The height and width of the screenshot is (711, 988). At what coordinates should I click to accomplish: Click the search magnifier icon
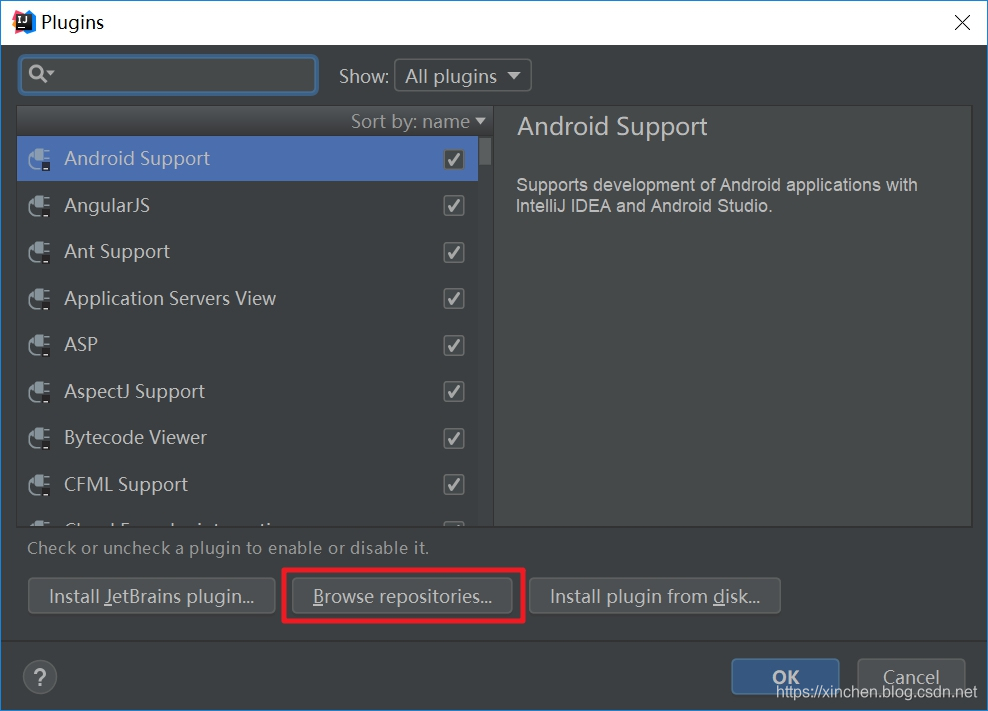[41, 74]
